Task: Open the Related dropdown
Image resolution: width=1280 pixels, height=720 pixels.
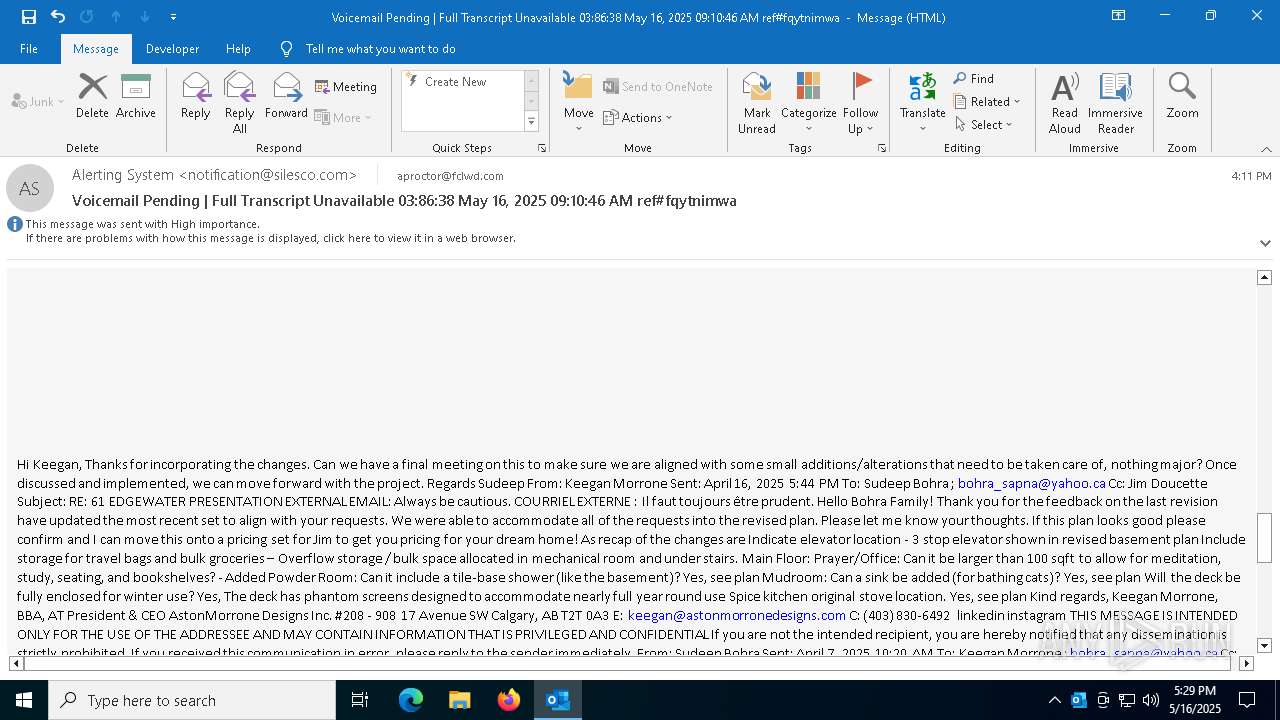Action: pyautogui.click(x=987, y=102)
